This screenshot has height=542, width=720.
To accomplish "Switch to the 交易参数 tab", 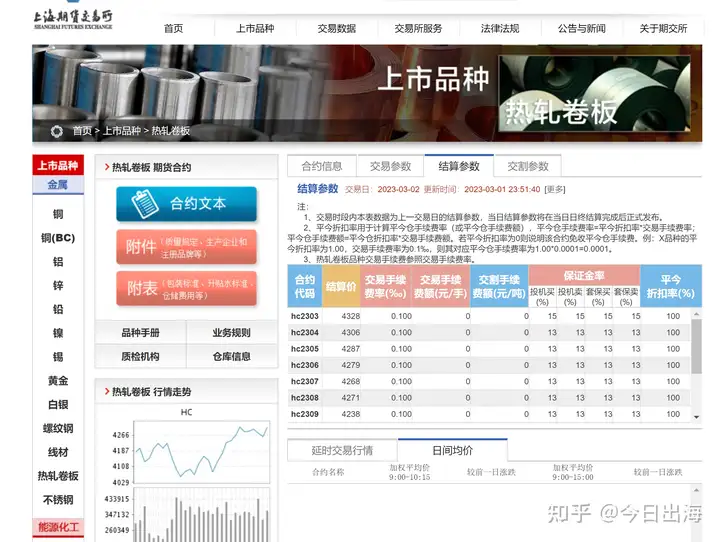I will pyautogui.click(x=390, y=166).
